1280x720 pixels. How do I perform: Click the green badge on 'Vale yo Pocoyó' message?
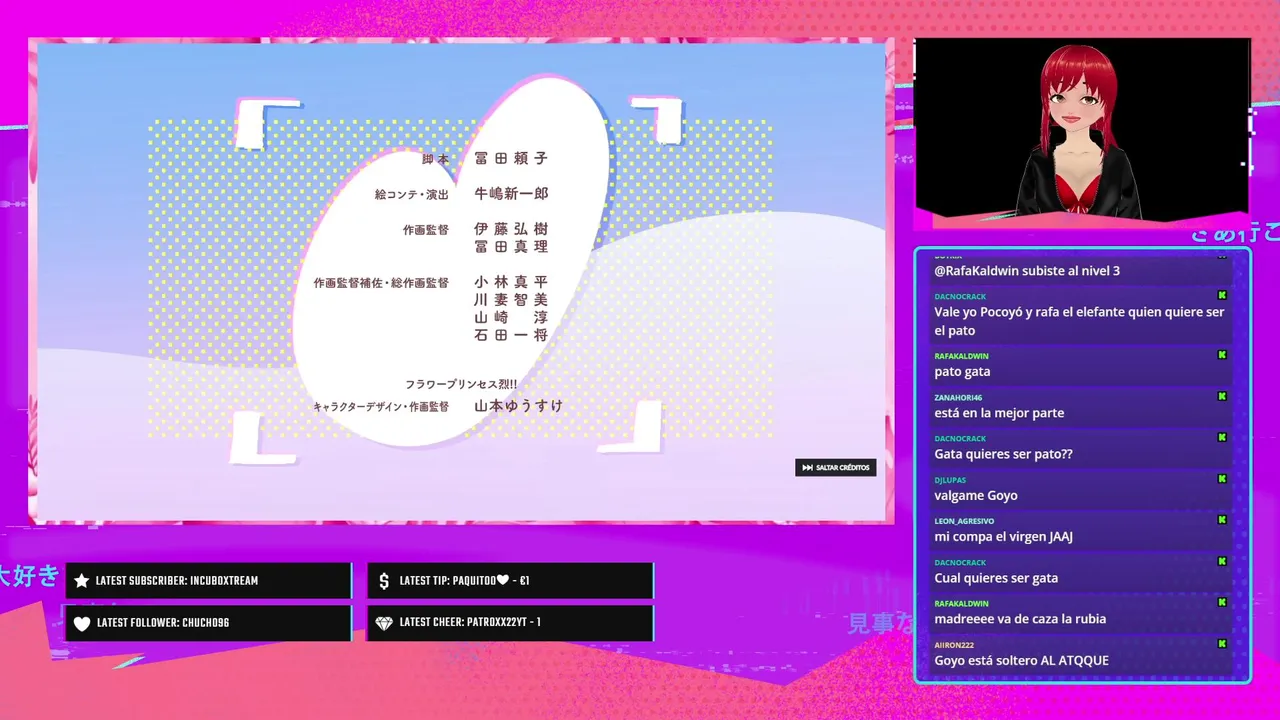tap(1222, 295)
